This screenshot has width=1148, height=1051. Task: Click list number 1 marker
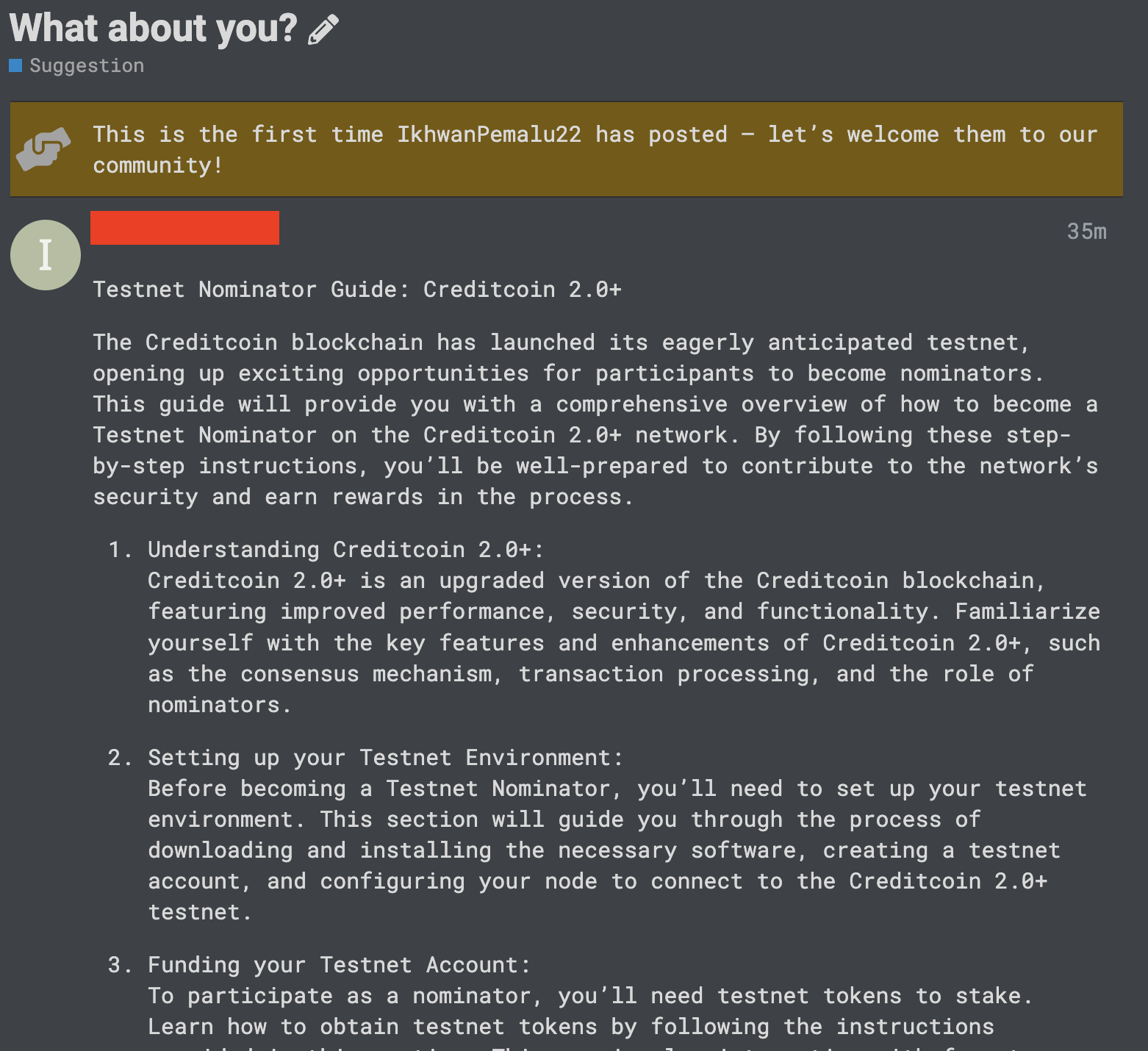tap(121, 549)
